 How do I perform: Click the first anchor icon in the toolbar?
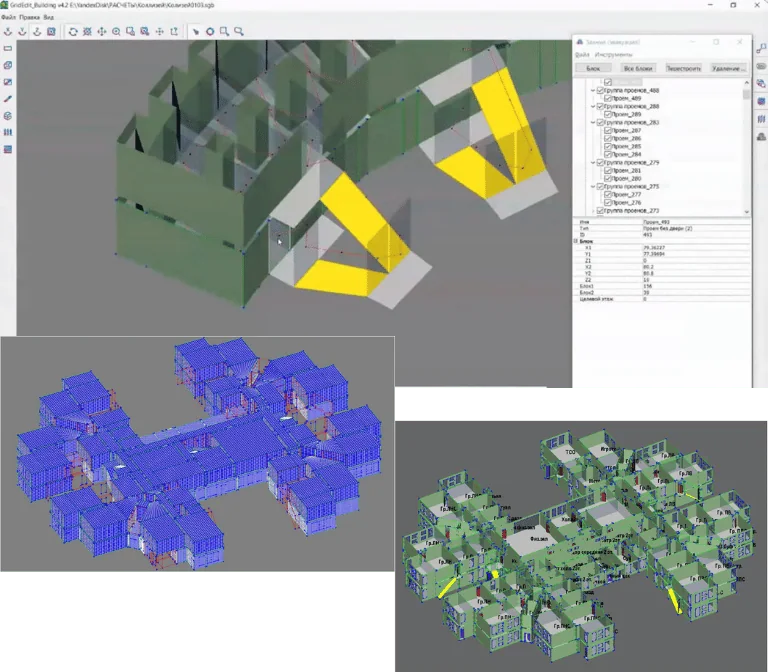click(8, 31)
